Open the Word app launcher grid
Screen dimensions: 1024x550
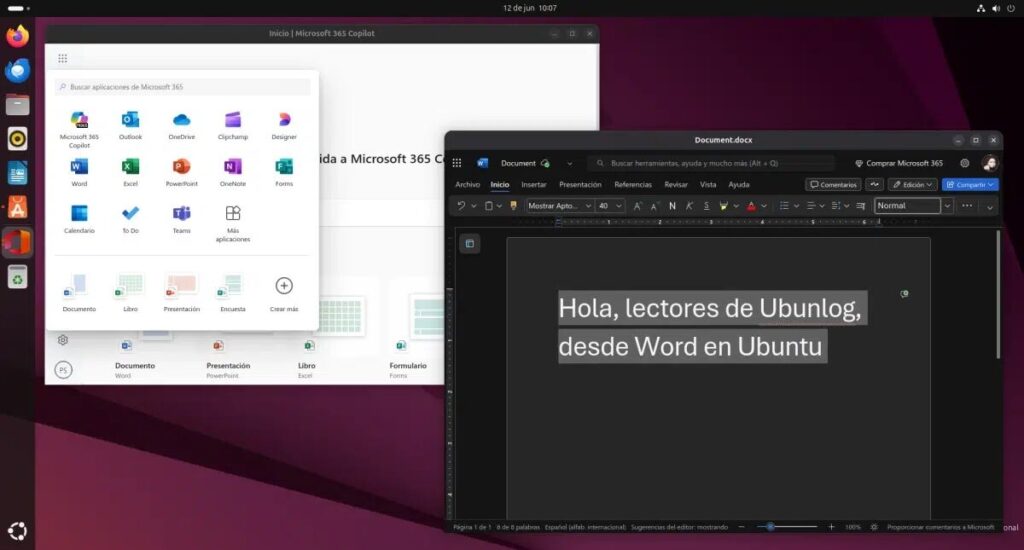pyautogui.click(x=457, y=163)
